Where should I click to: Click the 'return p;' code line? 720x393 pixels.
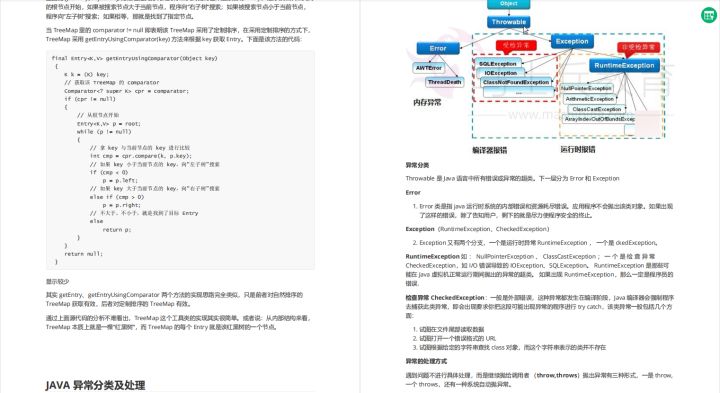point(117,229)
